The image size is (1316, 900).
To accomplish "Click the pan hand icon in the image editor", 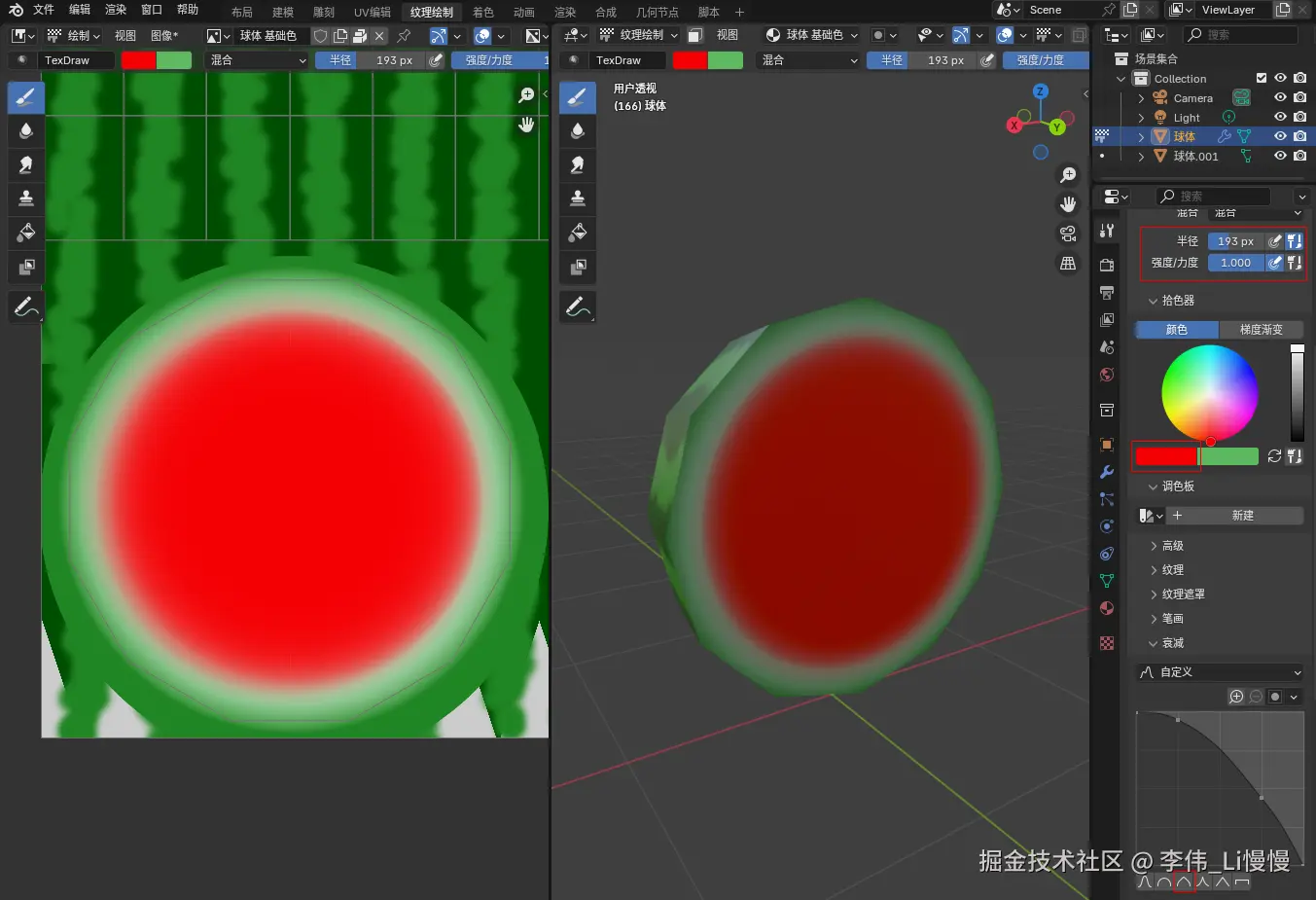I will tap(526, 125).
